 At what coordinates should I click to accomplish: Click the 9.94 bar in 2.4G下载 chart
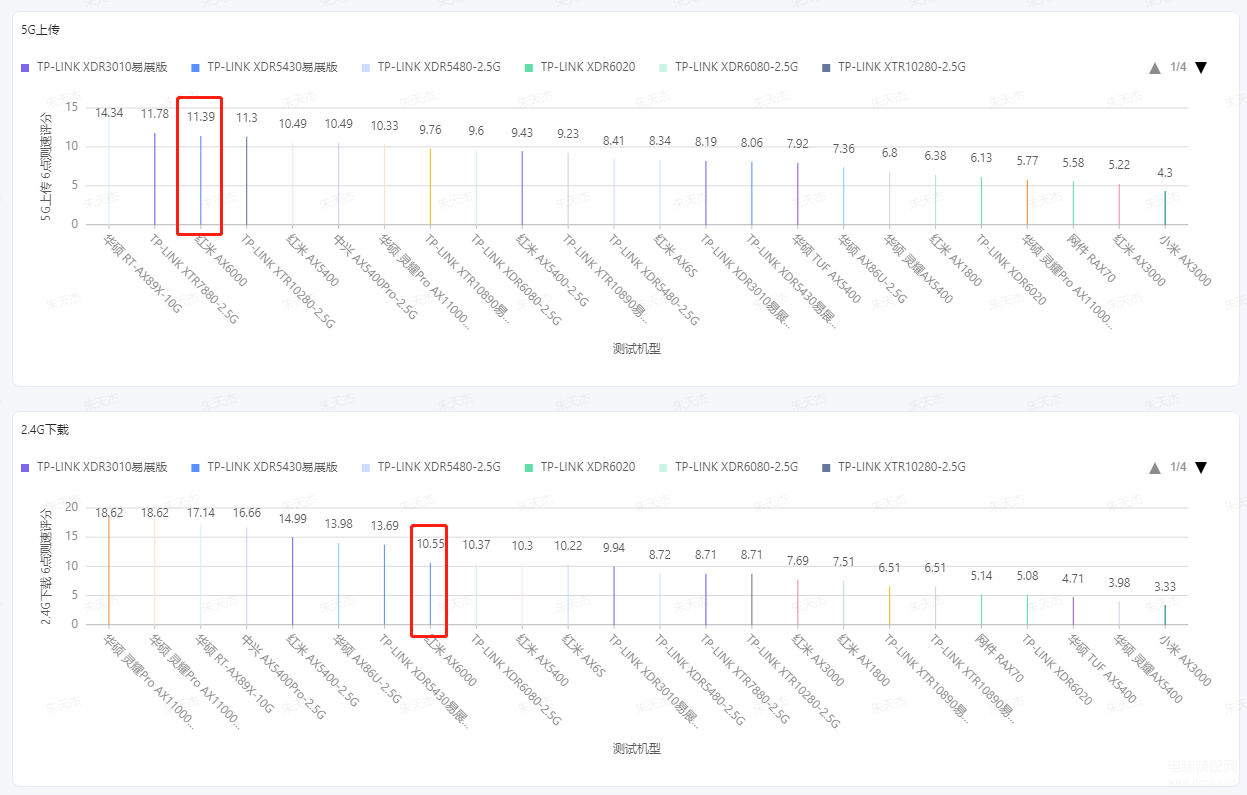614,595
